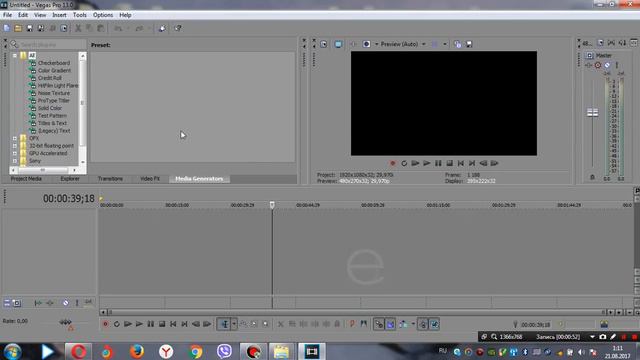Click Stop button under preview window
The image size is (640, 360).
click(x=449, y=163)
